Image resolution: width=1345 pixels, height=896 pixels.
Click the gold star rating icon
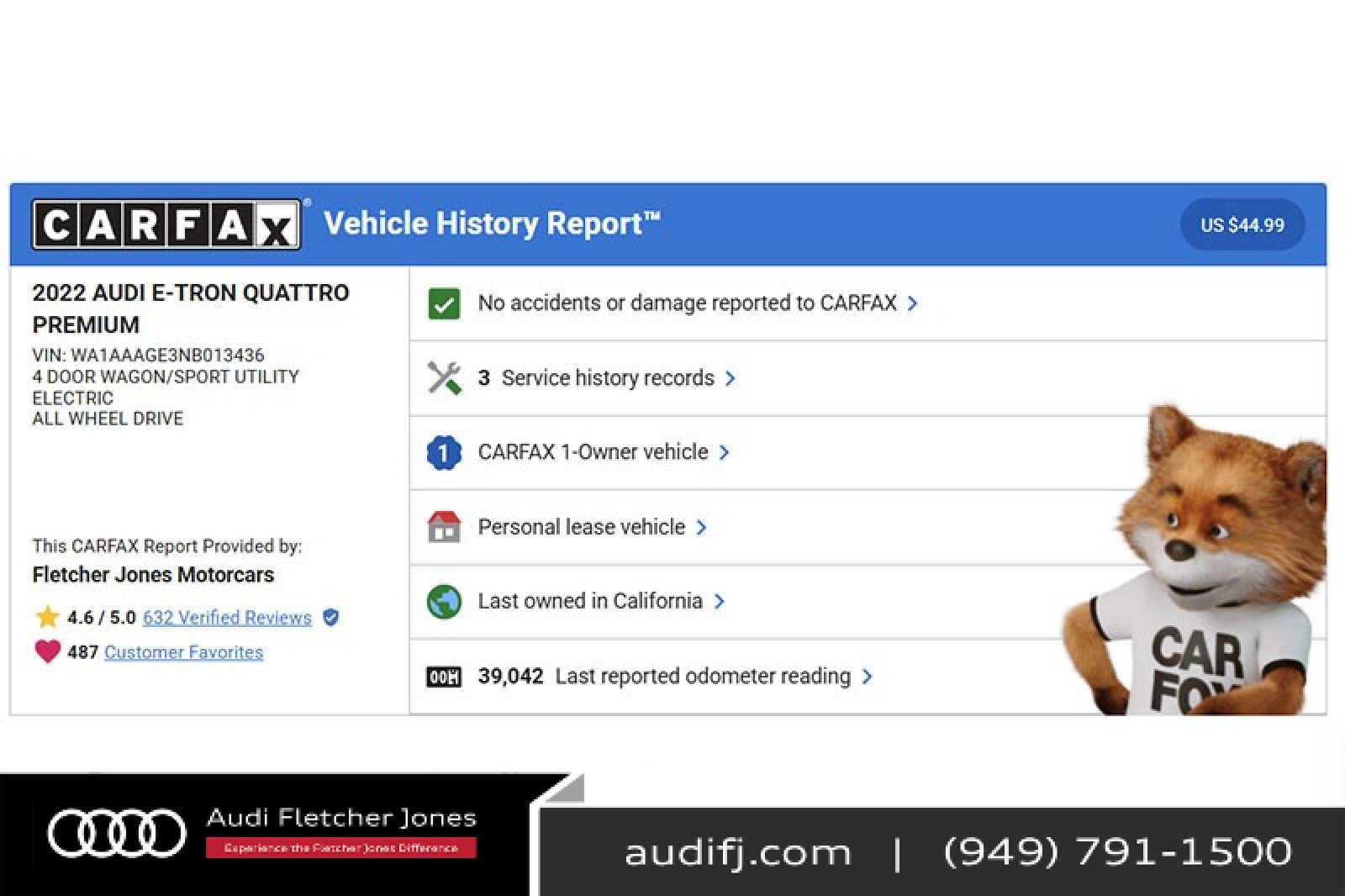point(47,617)
